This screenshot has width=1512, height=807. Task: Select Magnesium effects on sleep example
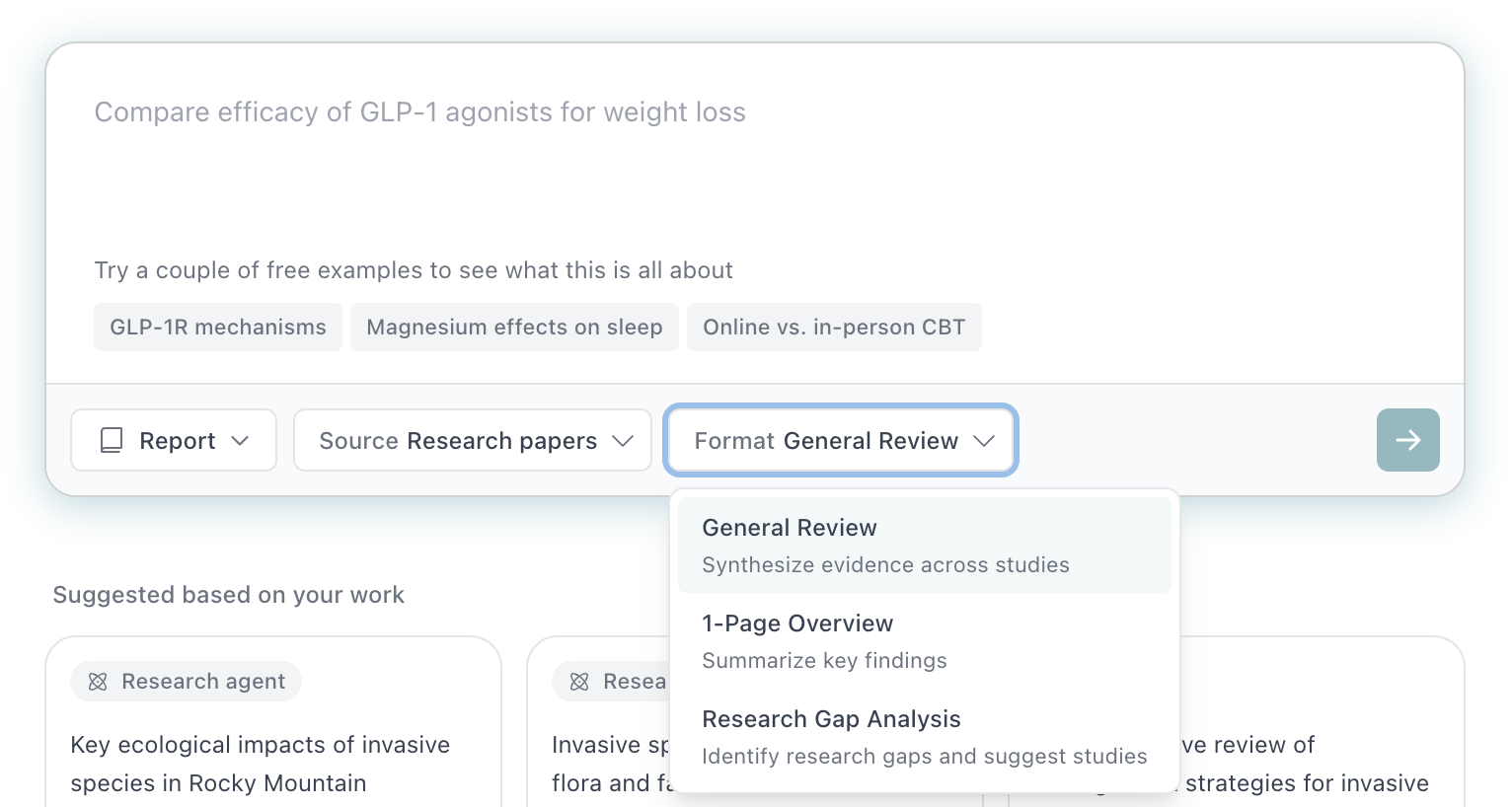[514, 328]
